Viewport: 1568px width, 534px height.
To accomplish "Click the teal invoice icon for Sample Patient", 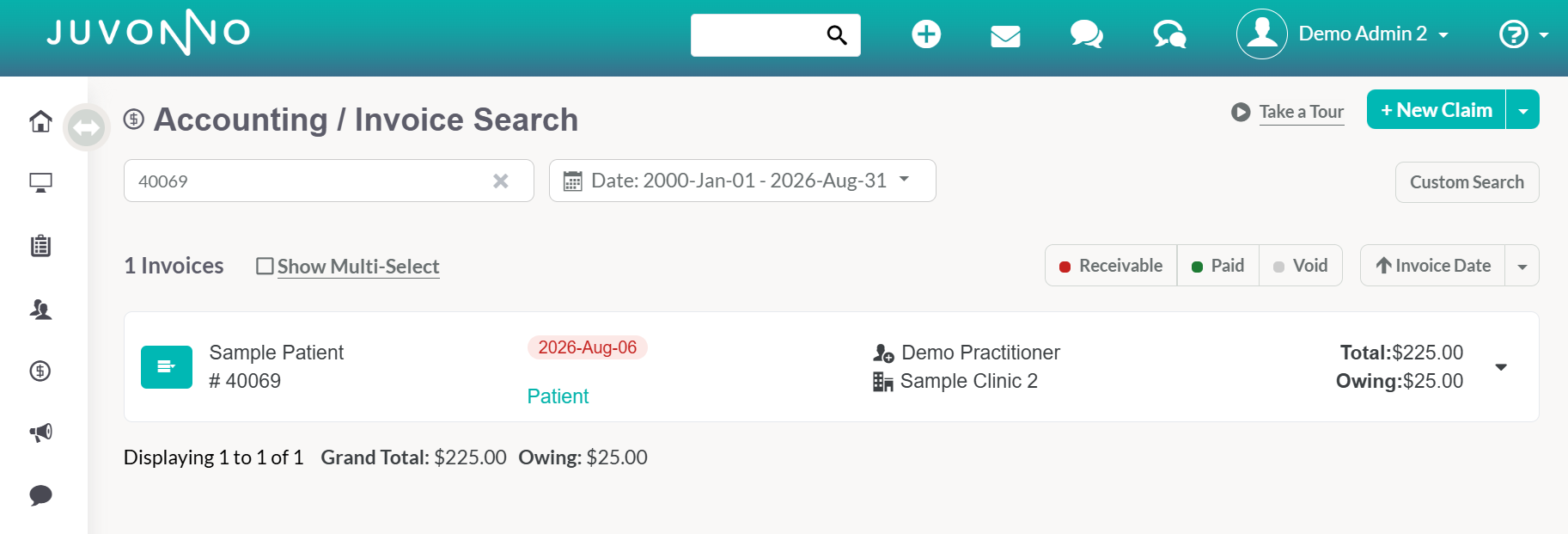I will [167, 367].
